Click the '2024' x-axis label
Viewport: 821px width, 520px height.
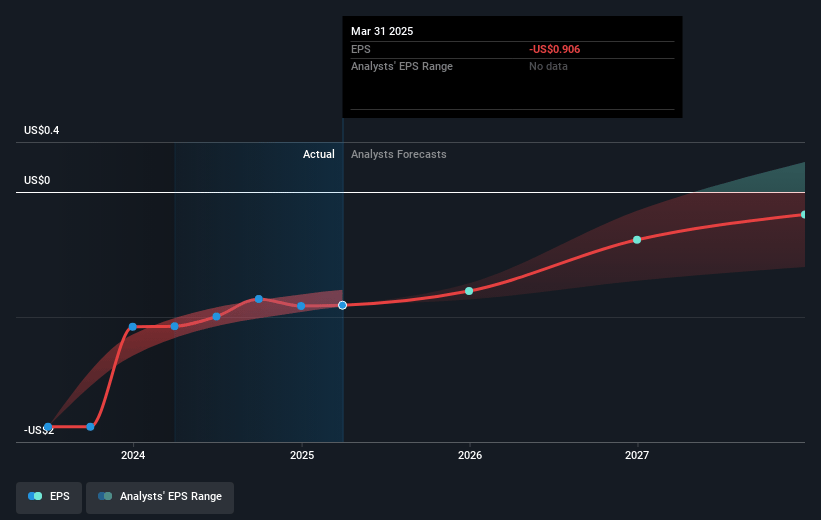pos(133,456)
